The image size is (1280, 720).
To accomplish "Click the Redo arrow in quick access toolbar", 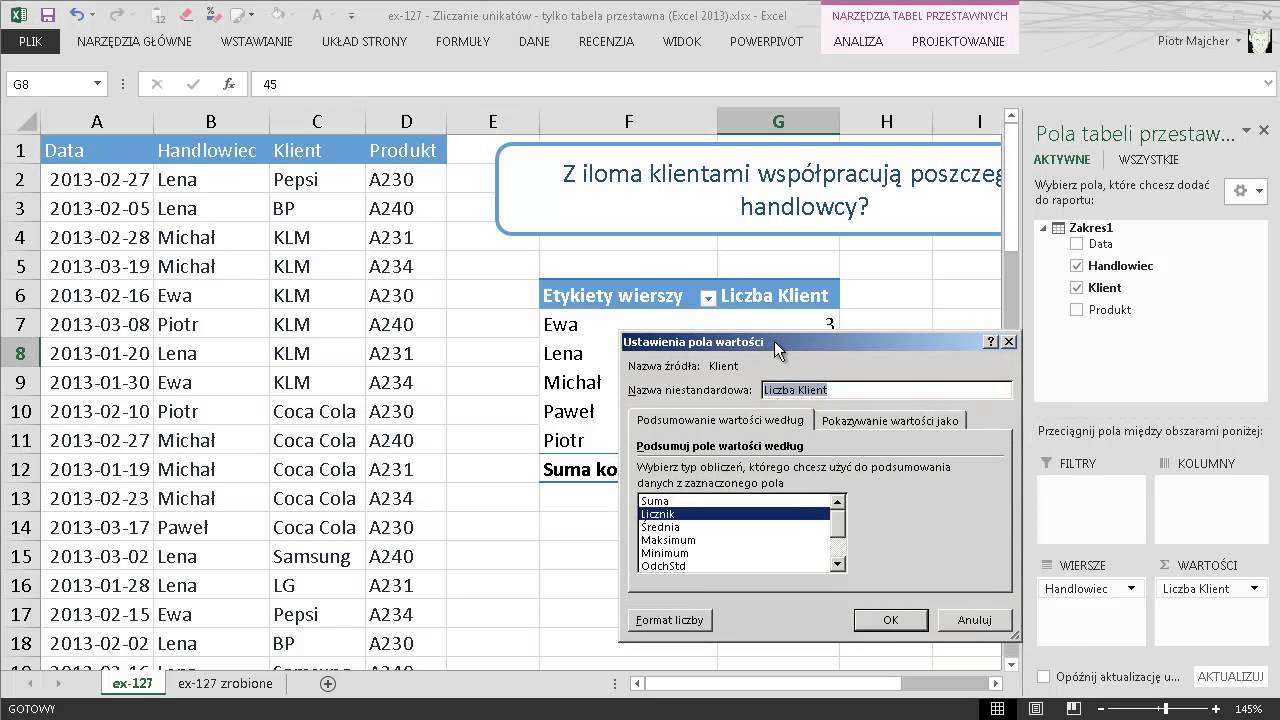I will pos(116,15).
